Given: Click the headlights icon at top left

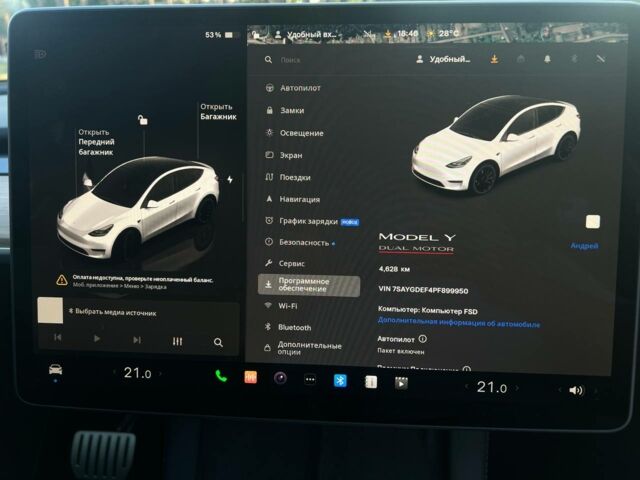Looking at the screenshot, I should (40, 54).
